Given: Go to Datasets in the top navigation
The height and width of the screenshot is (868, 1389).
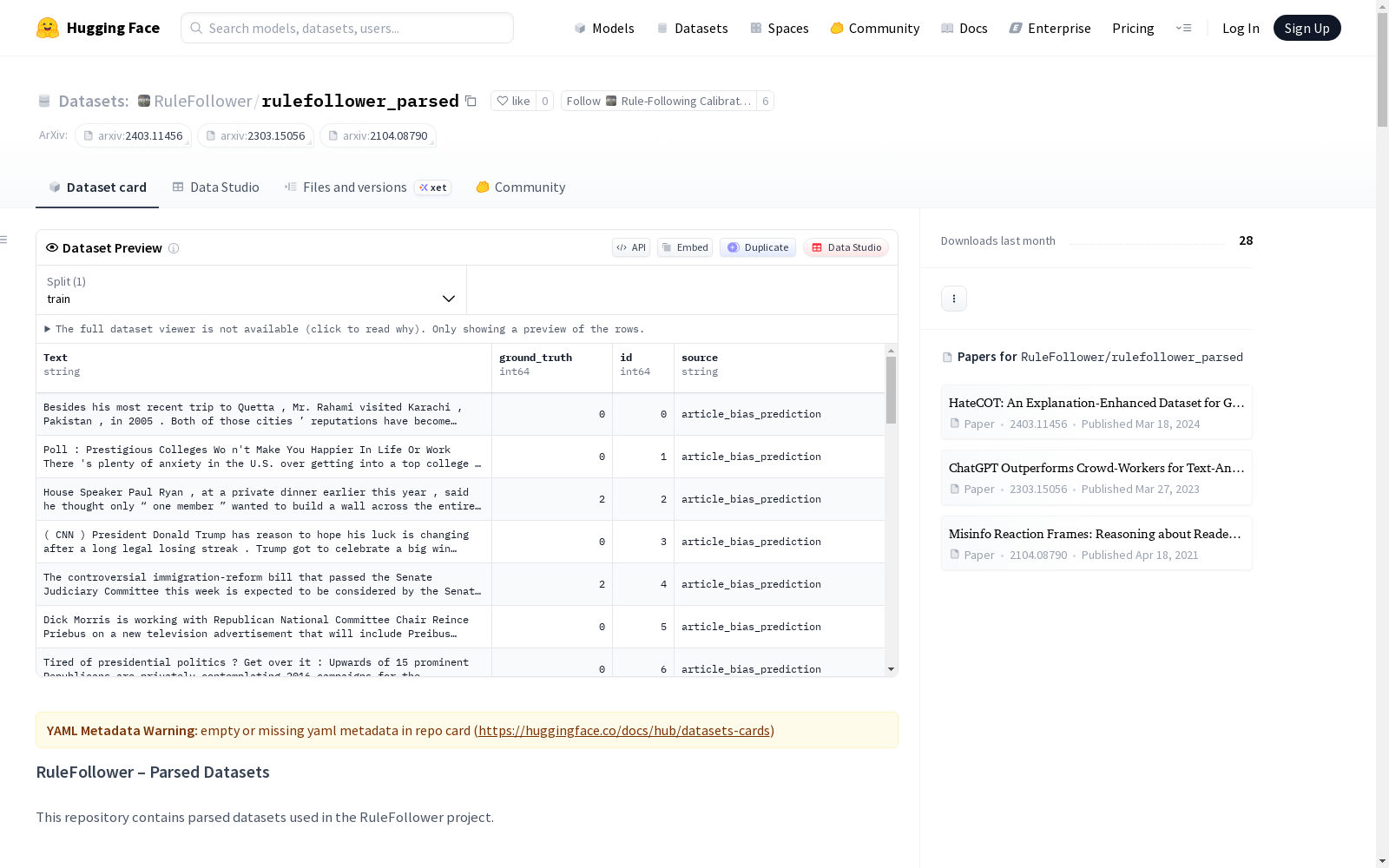Looking at the screenshot, I should click(692, 28).
